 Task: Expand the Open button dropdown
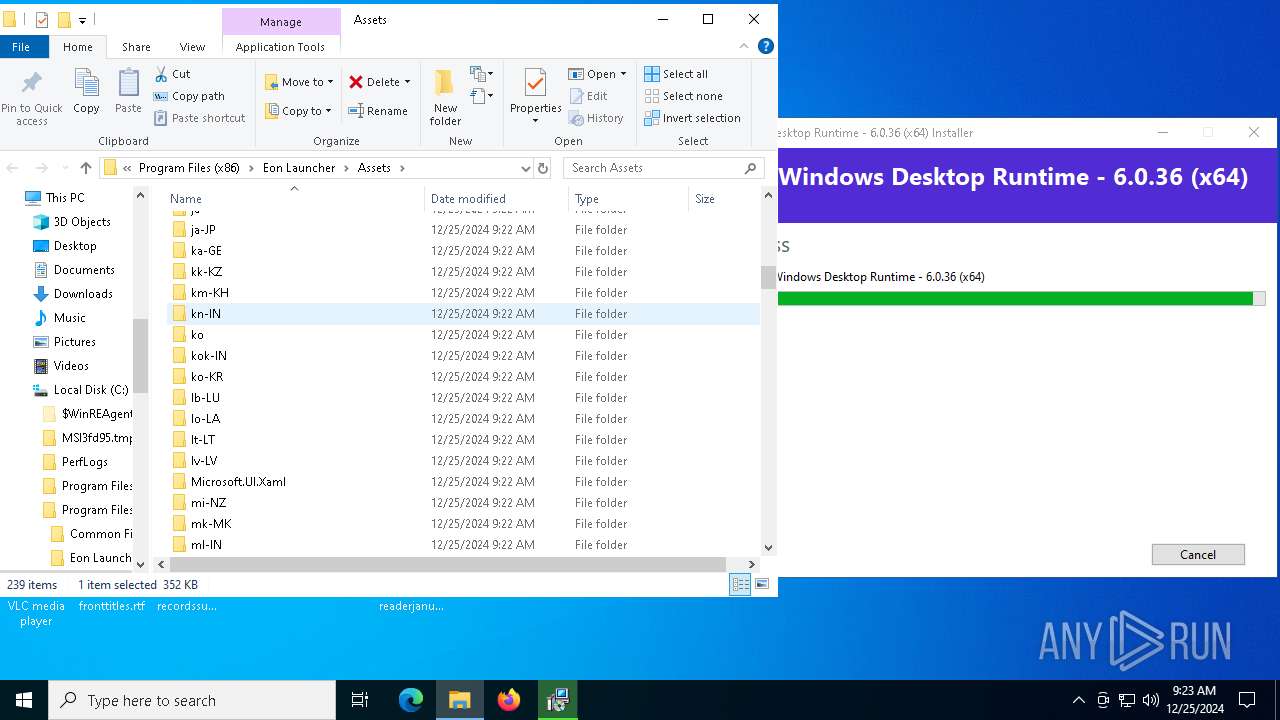click(x=623, y=74)
